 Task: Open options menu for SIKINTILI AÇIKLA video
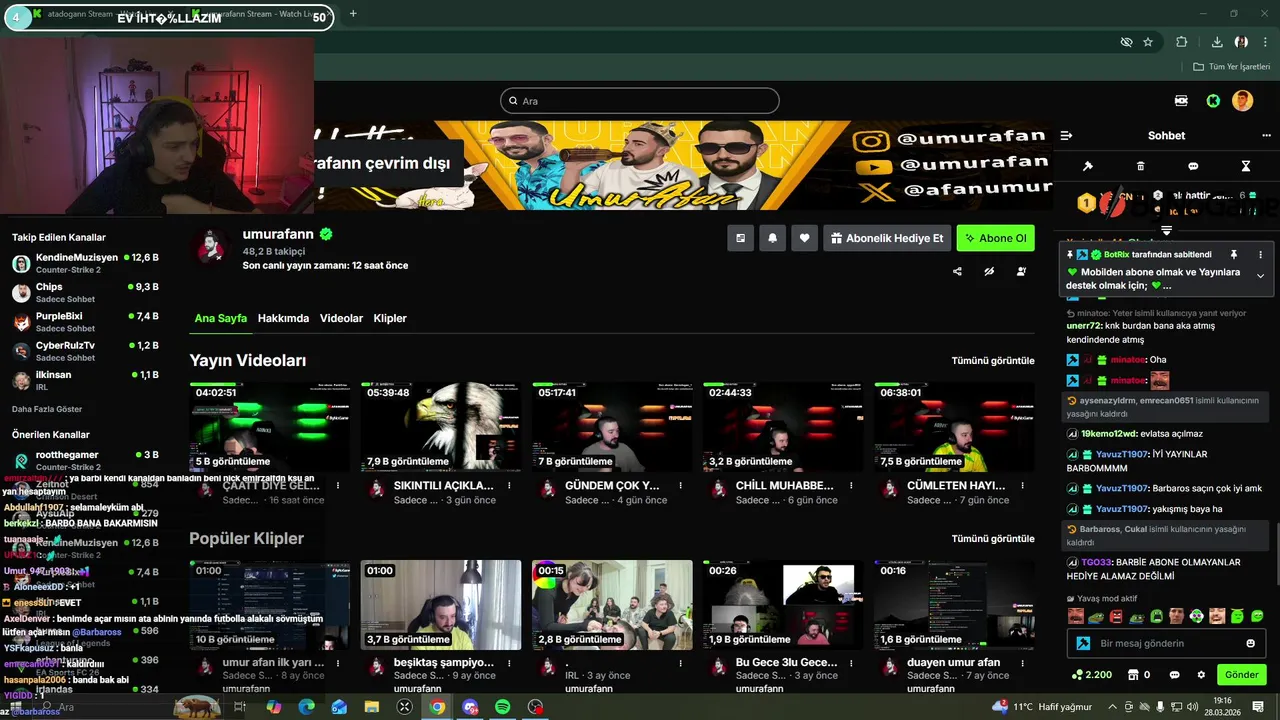(x=509, y=486)
